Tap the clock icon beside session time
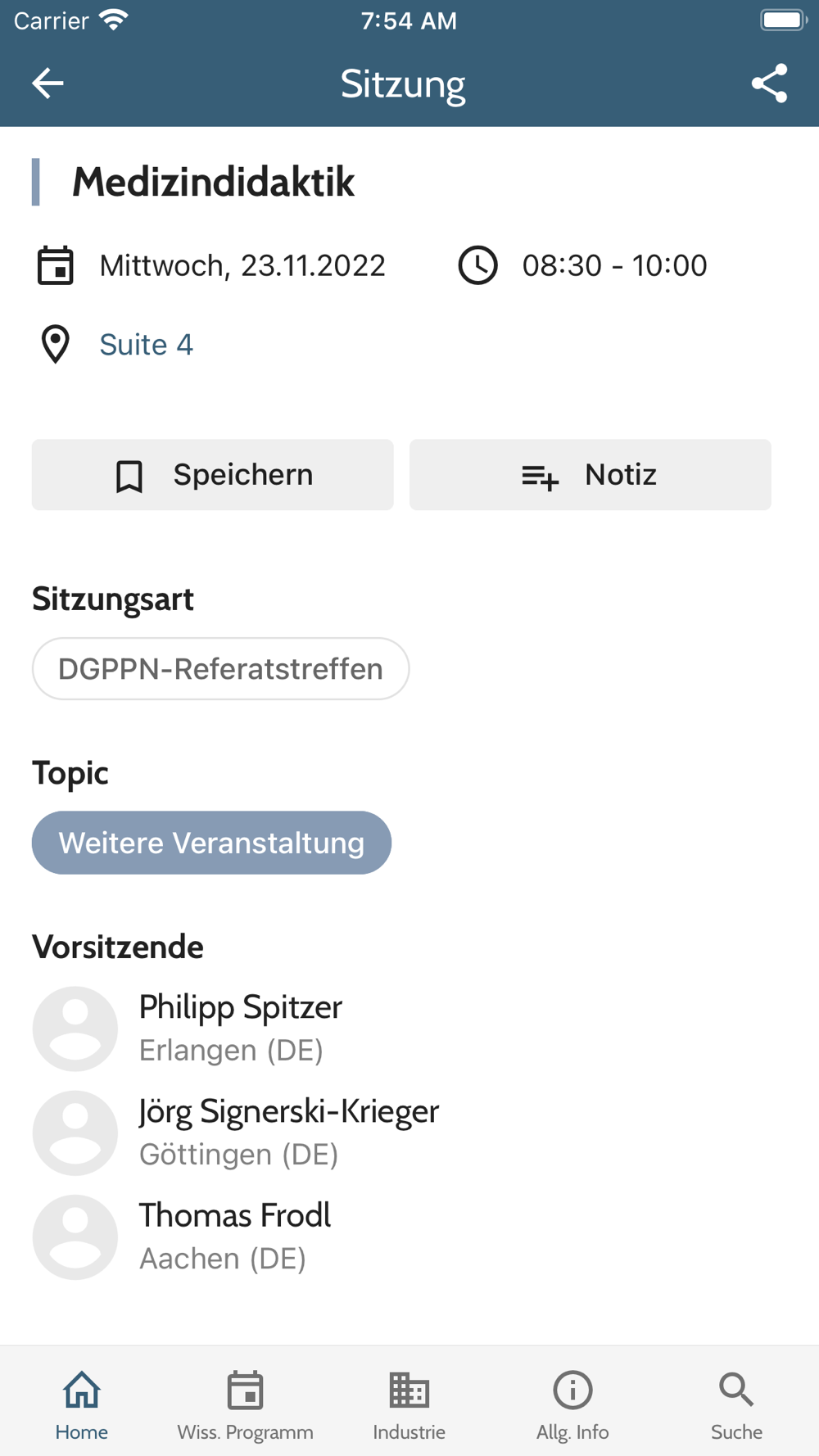The height and width of the screenshot is (1456, 819). [x=477, y=265]
